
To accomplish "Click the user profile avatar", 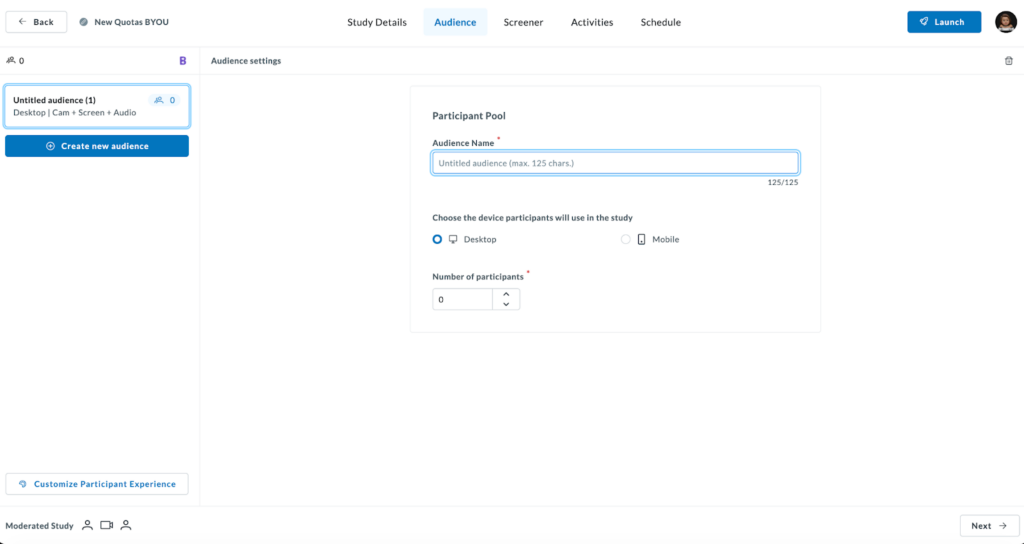I will click(x=1005, y=22).
